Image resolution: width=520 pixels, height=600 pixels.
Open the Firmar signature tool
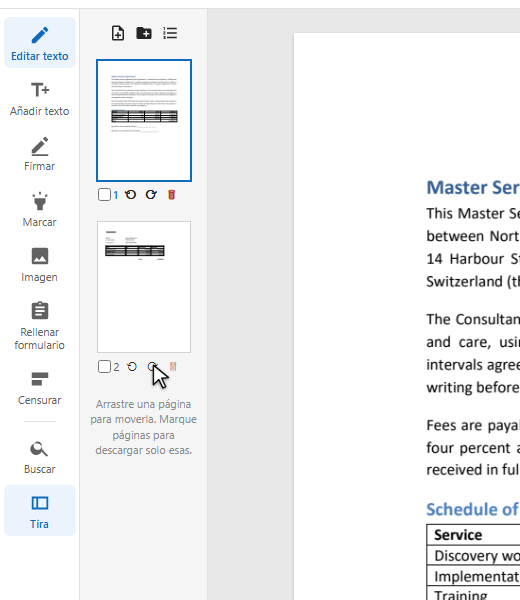40,154
